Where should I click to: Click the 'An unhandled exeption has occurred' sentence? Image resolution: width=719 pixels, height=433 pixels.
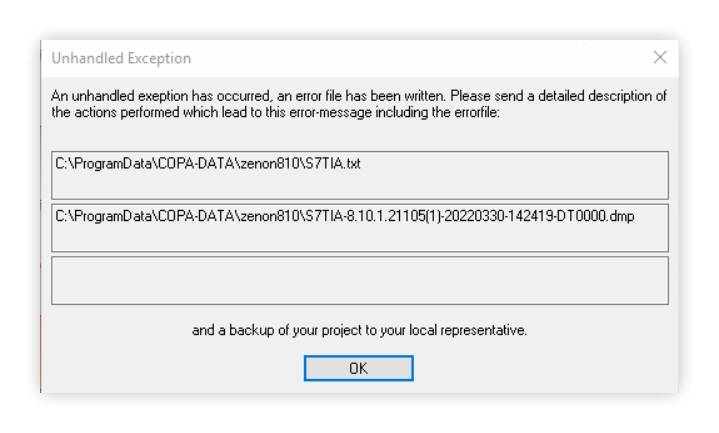pyautogui.click(x=150, y=95)
